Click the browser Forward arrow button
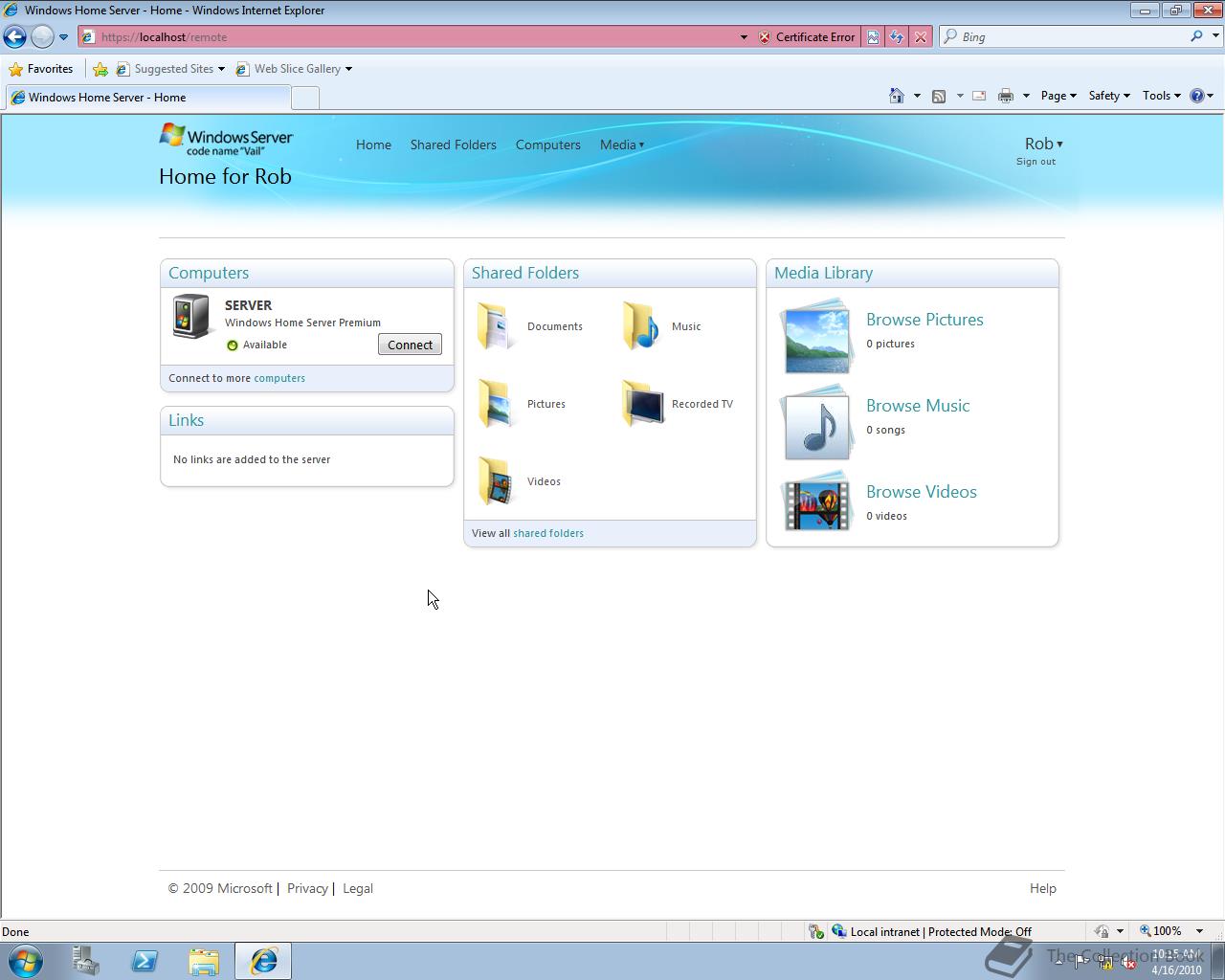The width and height of the screenshot is (1225, 980). [42, 36]
